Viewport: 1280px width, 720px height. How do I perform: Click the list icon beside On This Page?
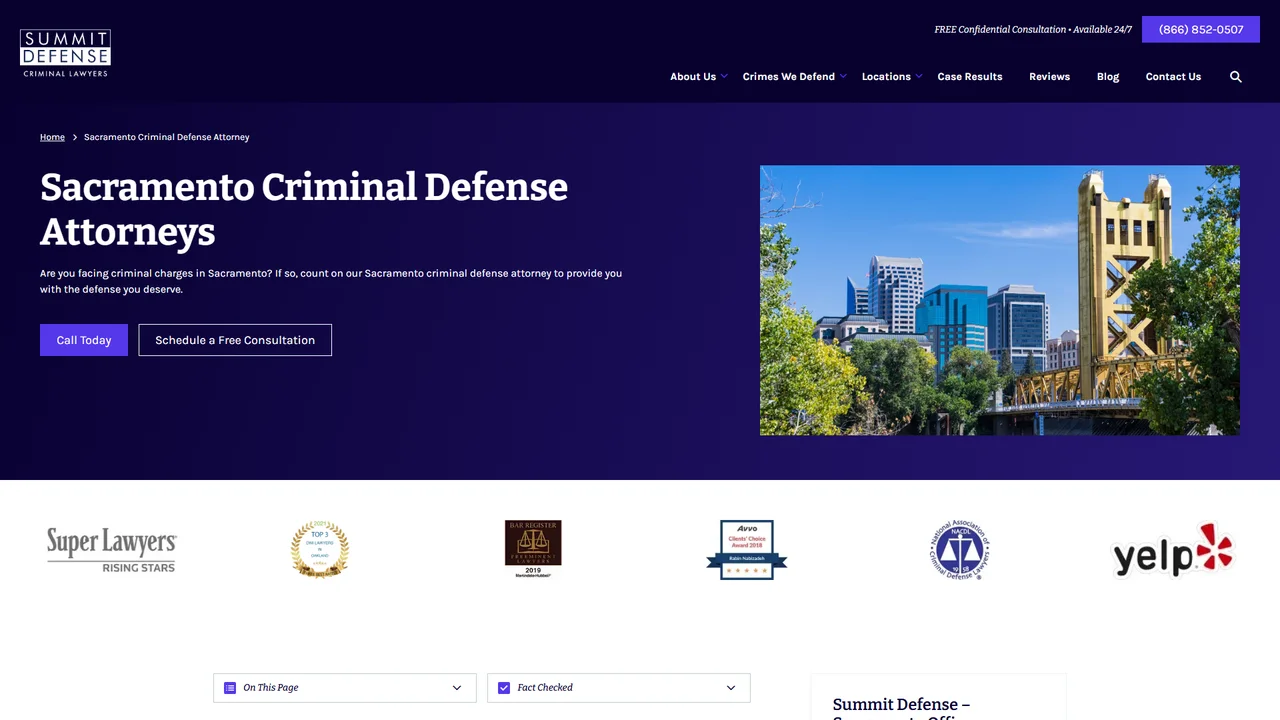[230, 688]
